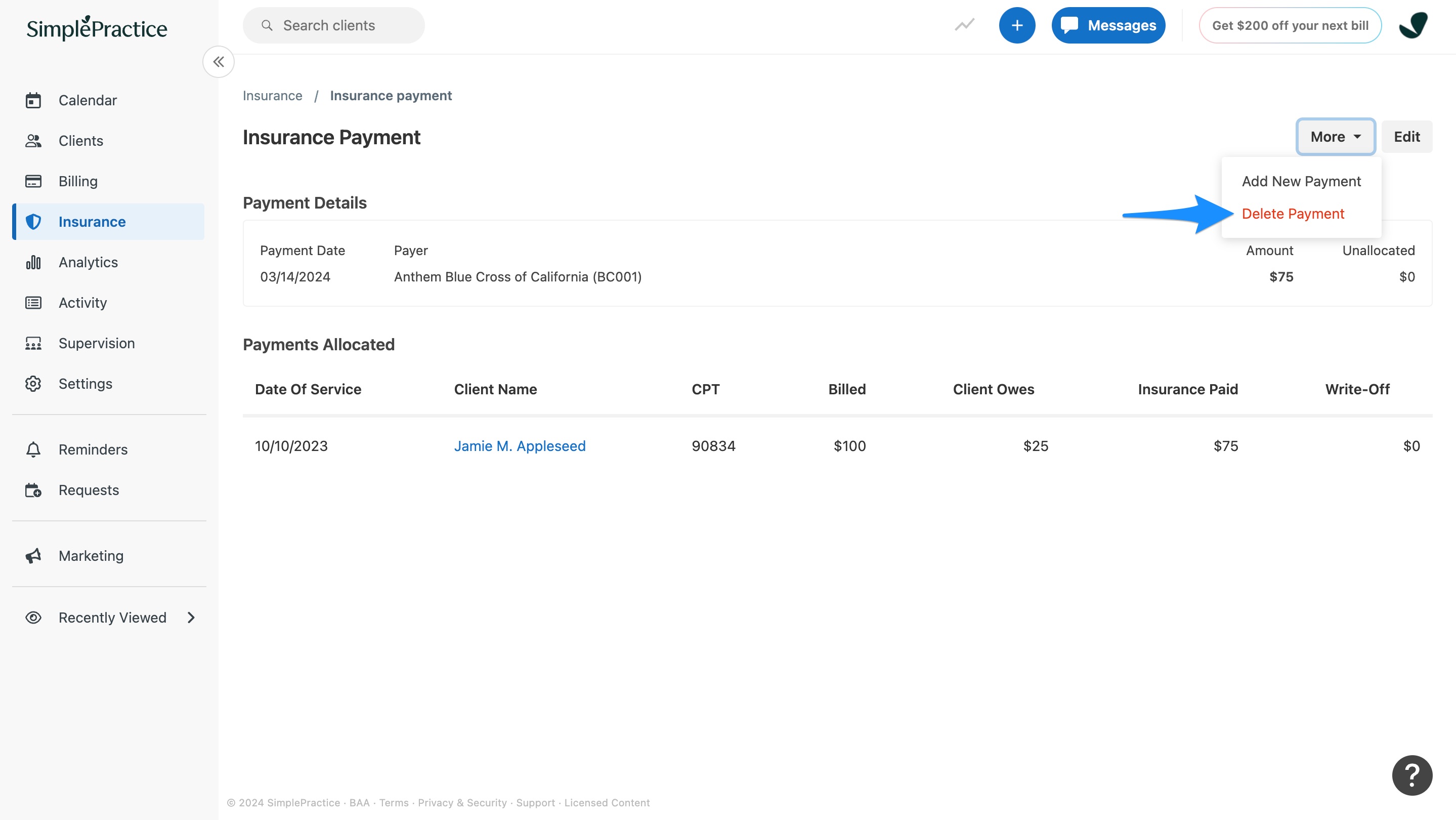Open the Jamie M. Appleseed client link
Viewport: 1456px width, 820px height.
[x=520, y=446]
